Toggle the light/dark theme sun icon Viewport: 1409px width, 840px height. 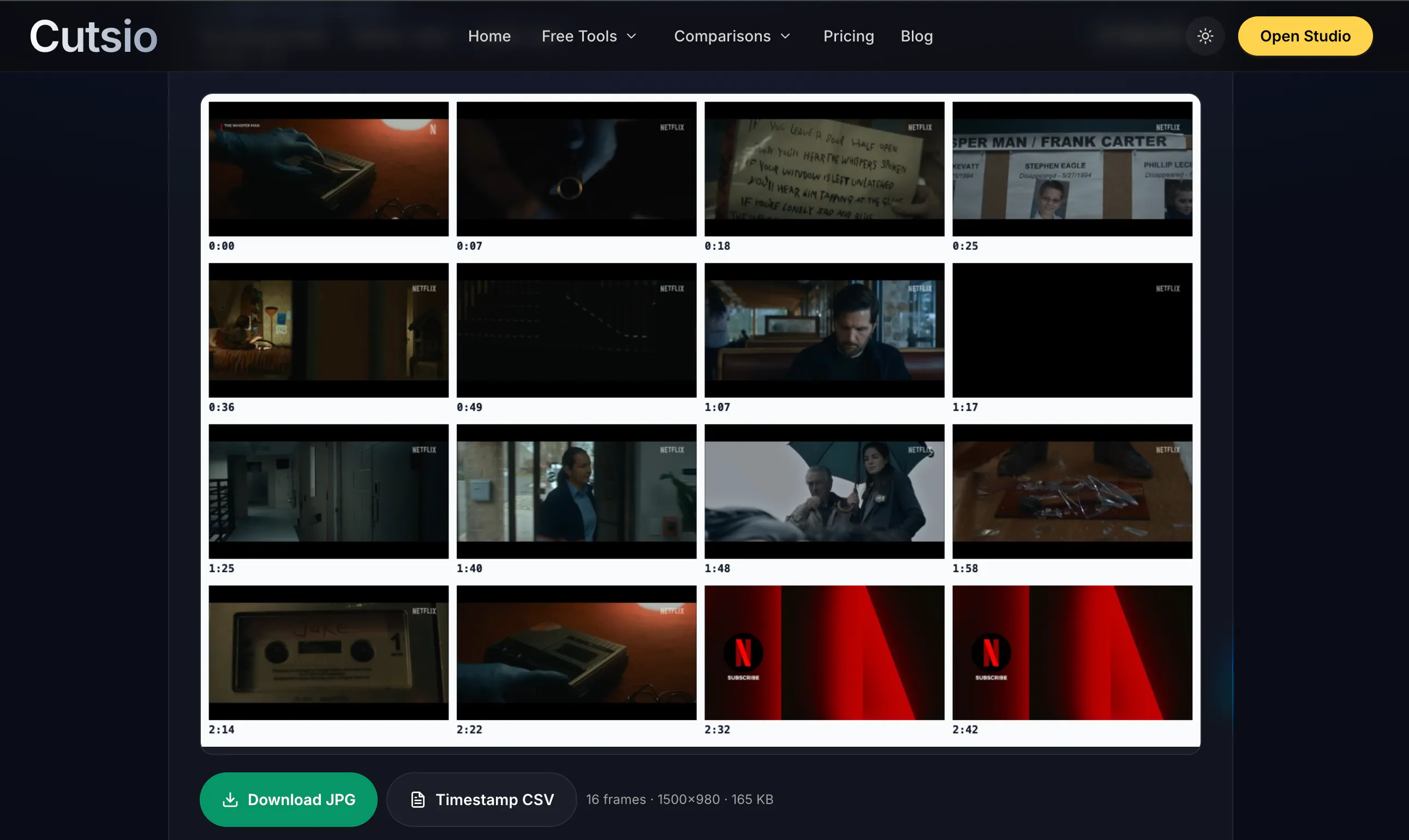(x=1205, y=36)
